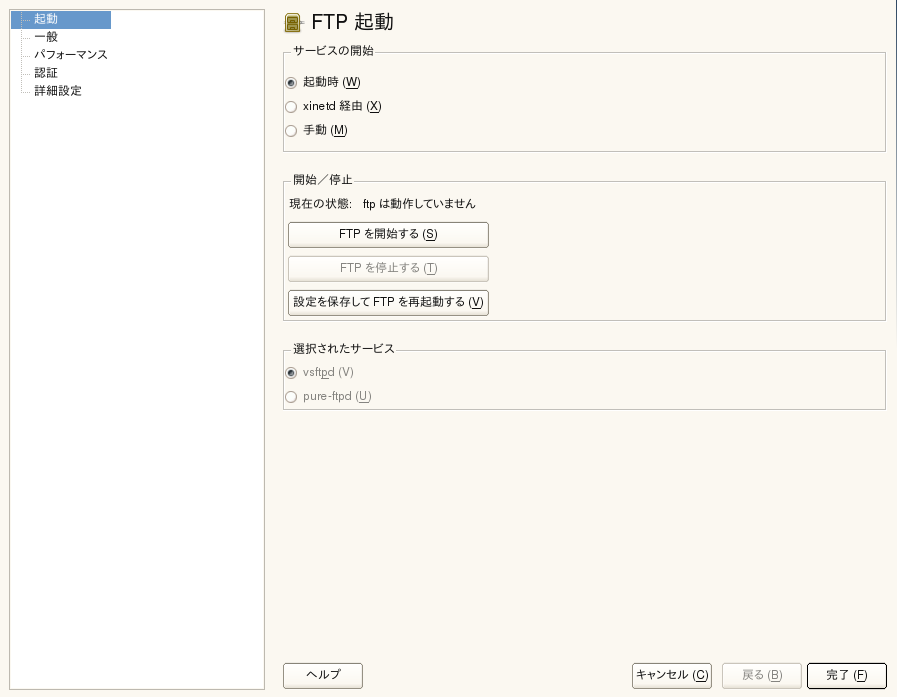
Task: Click the FTP server icon beside the heading
Action: point(295,22)
